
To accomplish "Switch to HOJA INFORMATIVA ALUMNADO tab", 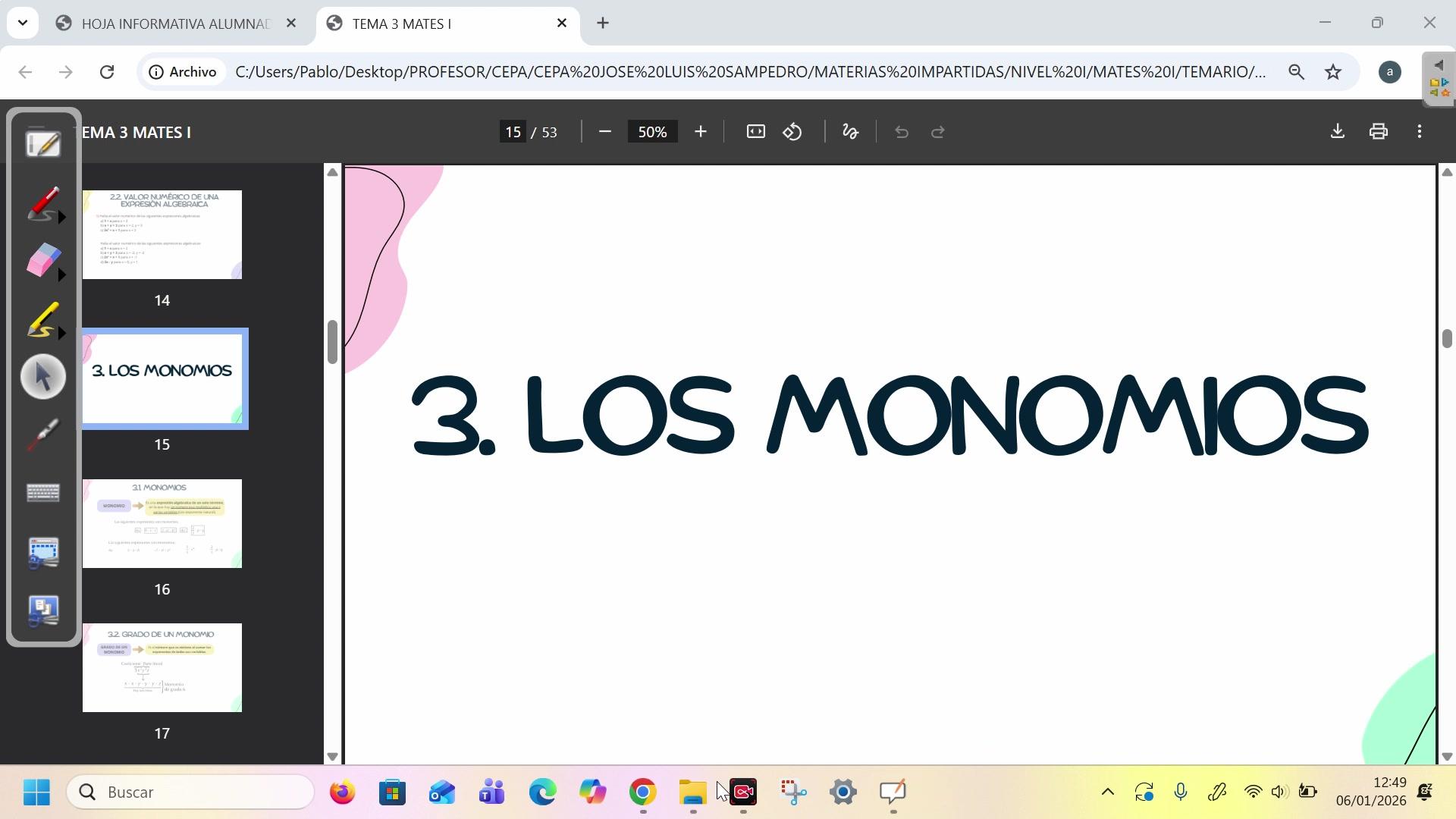I will click(x=174, y=24).
